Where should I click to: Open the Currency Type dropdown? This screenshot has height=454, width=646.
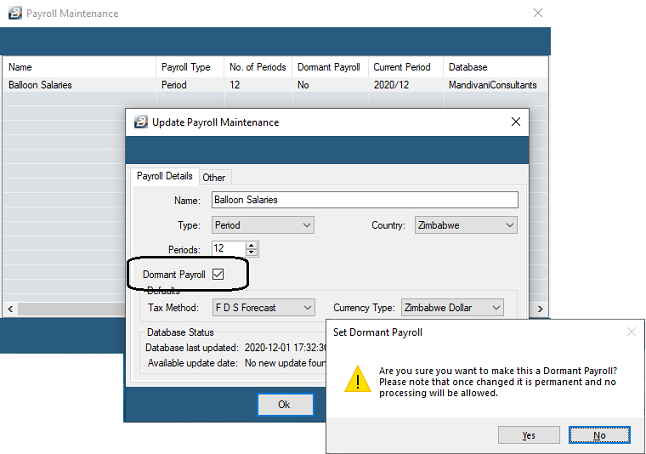[x=452, y=307]
